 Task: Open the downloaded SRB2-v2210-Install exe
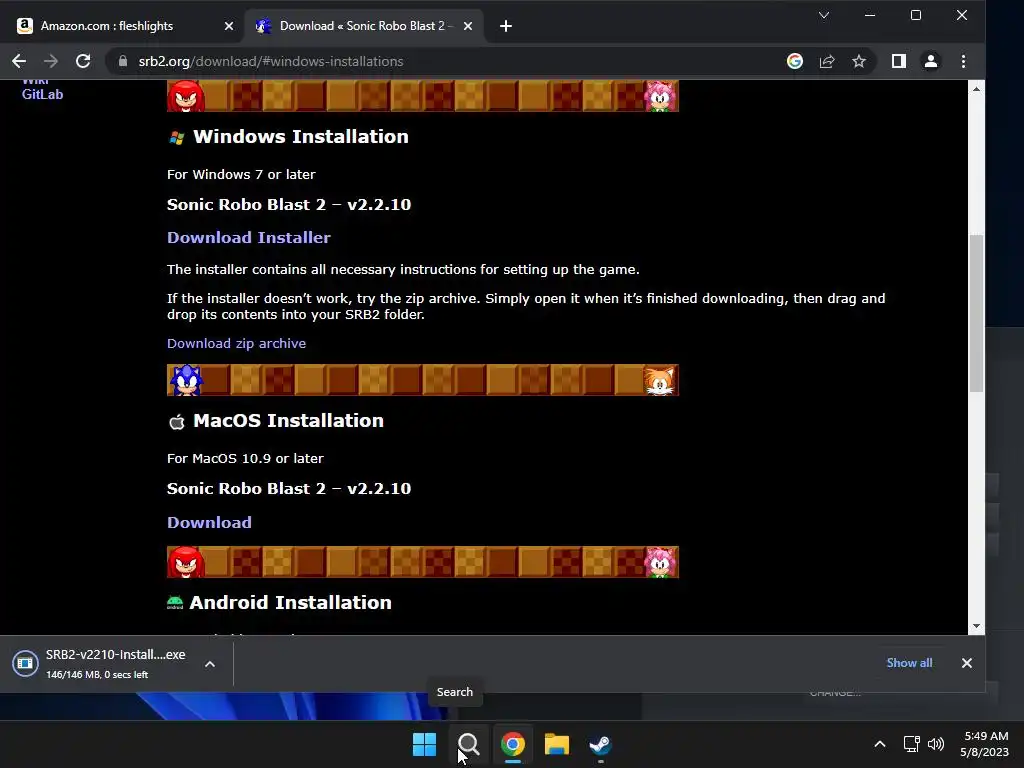pos(104,664)
